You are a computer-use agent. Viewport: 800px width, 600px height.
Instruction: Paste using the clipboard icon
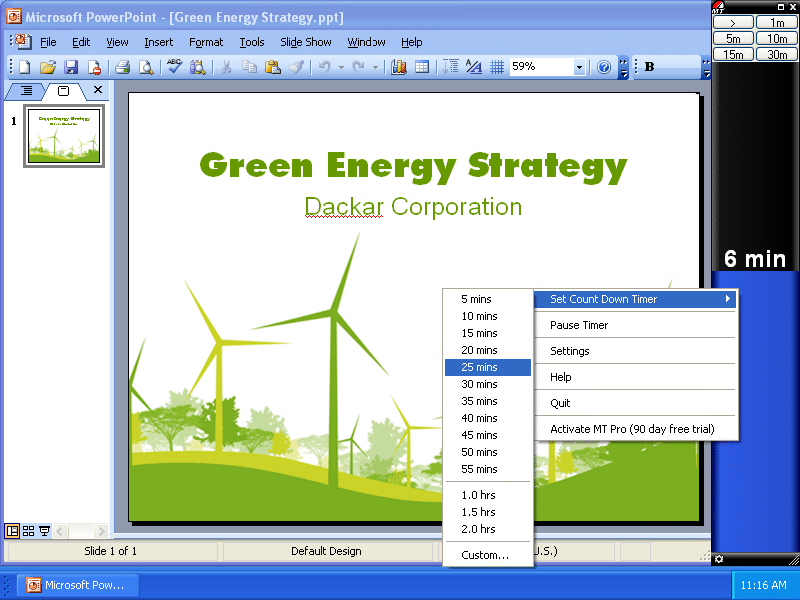pos(272,67)
